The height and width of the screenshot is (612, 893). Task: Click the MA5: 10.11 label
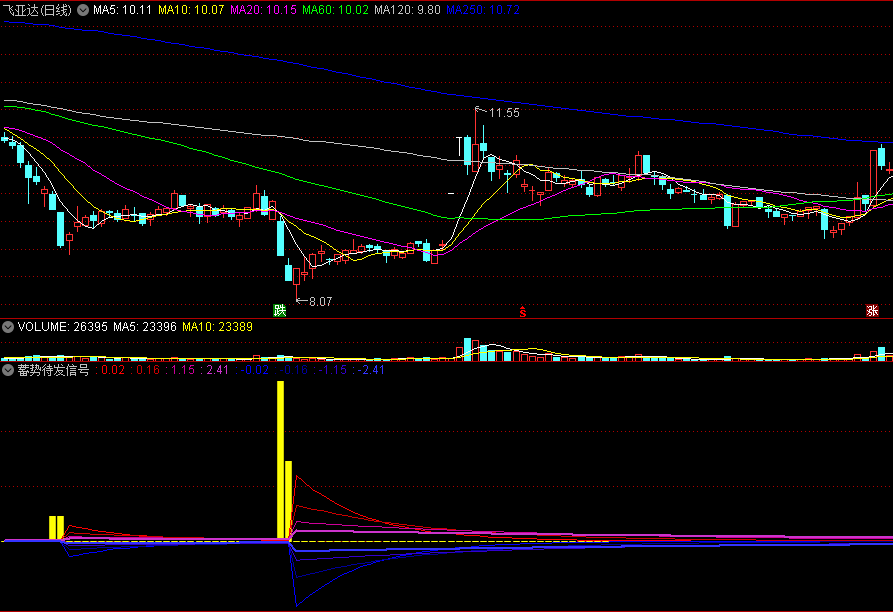[122, 10]
